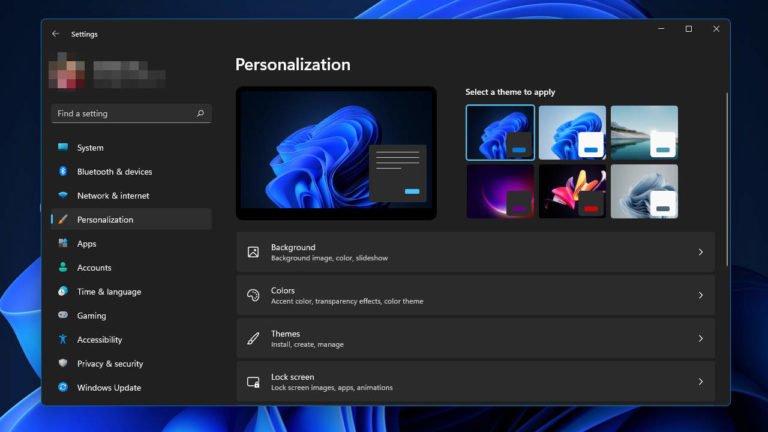Screen dimensions: 768x432
Task: Expand Themes chevron arrow
Action: tap(701, 338)
